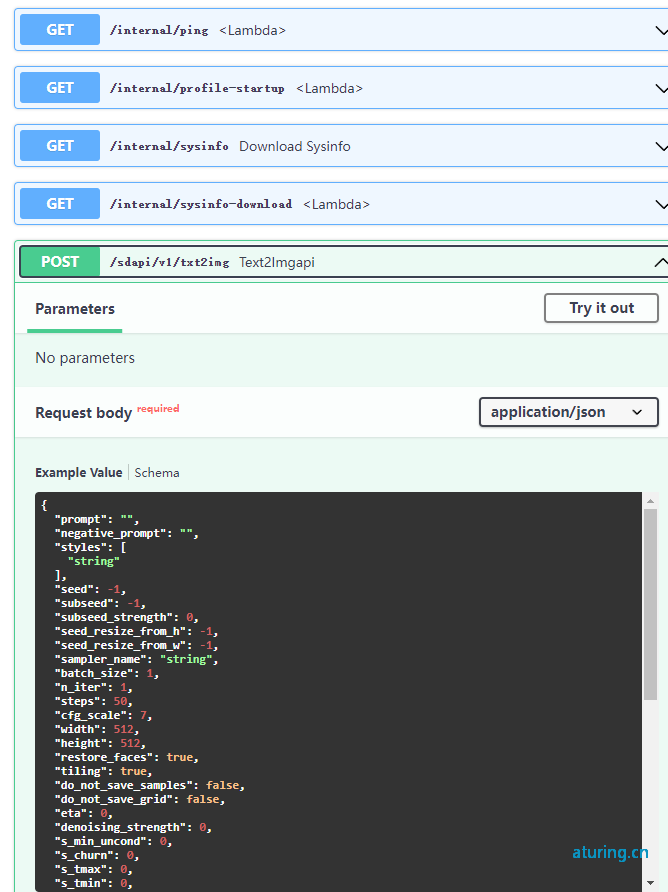Click the Try it out button
Viewport: 668px width, 892px height.
pyautogui.click(x=601, y=308)
